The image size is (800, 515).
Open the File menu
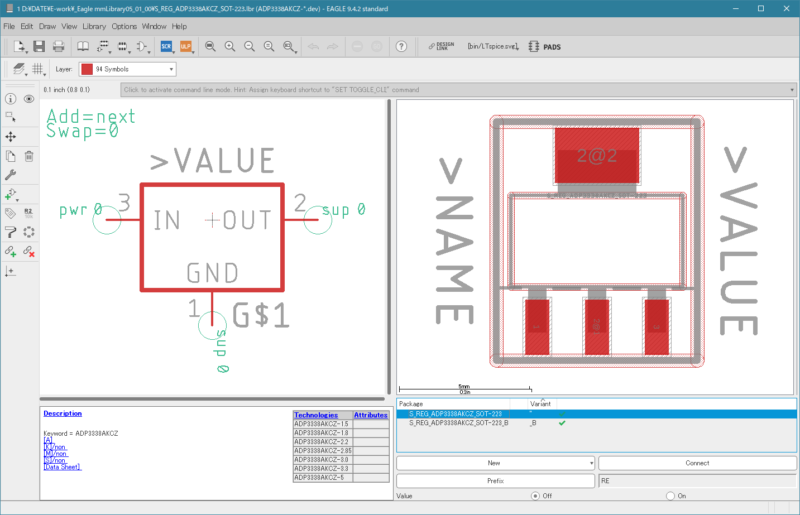[9, 26]
